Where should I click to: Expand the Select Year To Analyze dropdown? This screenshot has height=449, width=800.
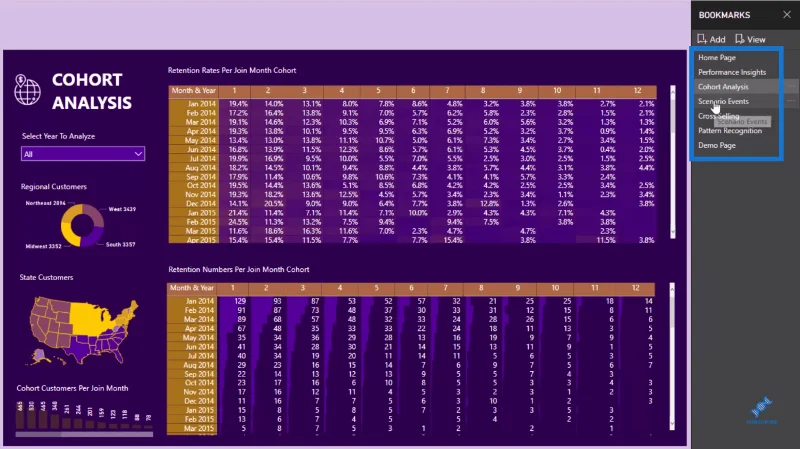click(x=83, y=154)
